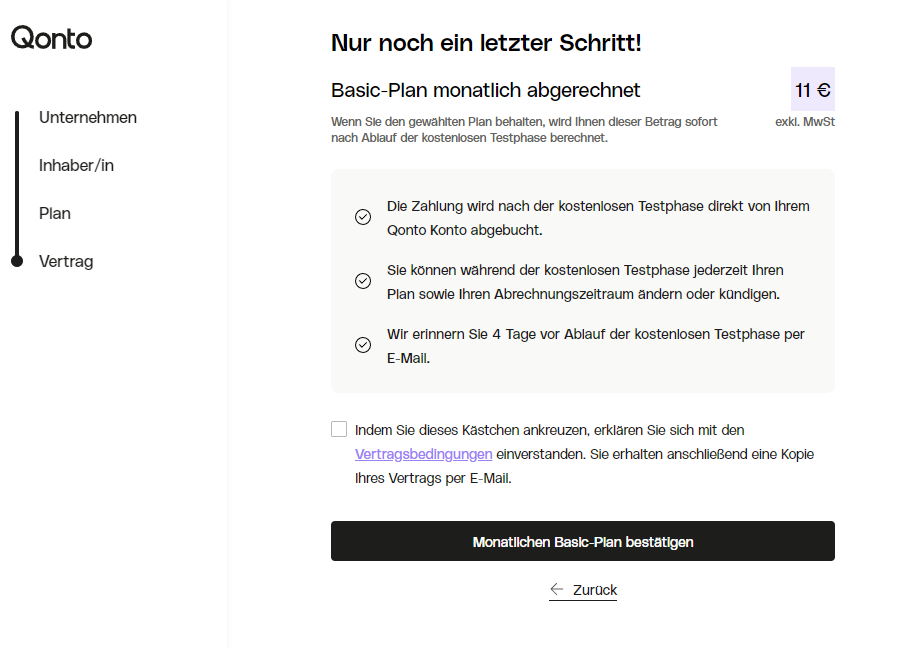Image resolution: width=902 pixels, height=648 pixels.
Task: Click the heading Nur noch ein letzter Schritt
Action: [x=486, y=43]
